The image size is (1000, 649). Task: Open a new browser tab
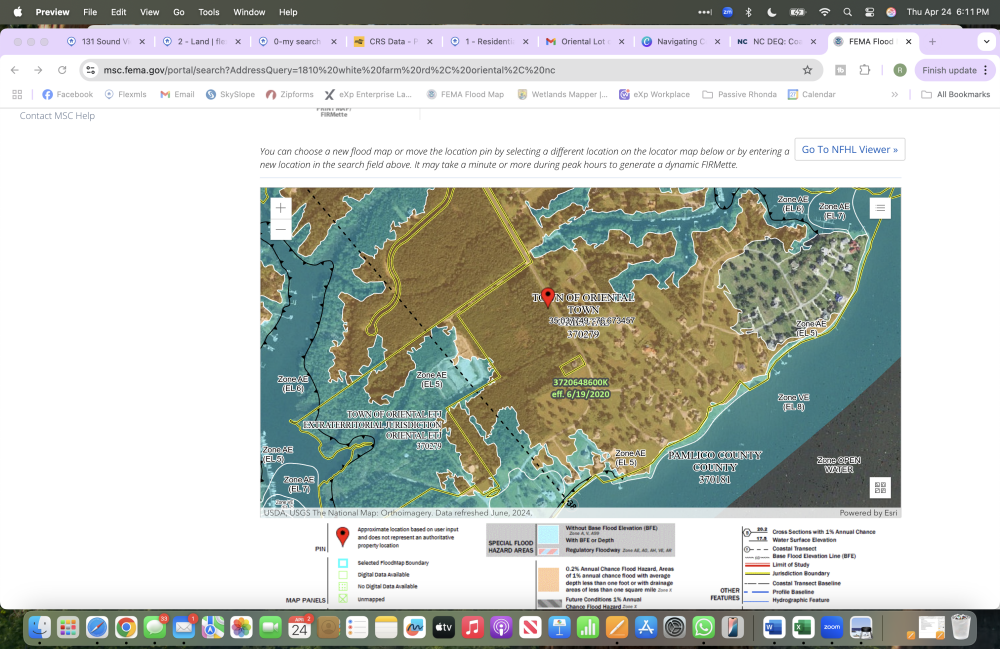click(932, 41)
